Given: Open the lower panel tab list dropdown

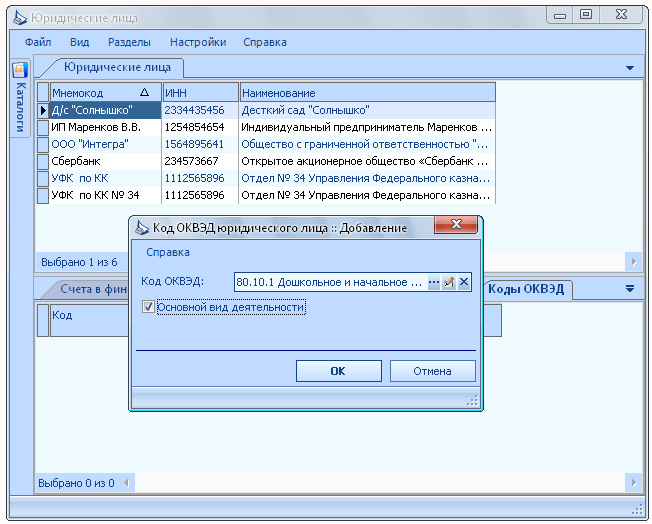Looking at the screenshot, I should point(630,289).
